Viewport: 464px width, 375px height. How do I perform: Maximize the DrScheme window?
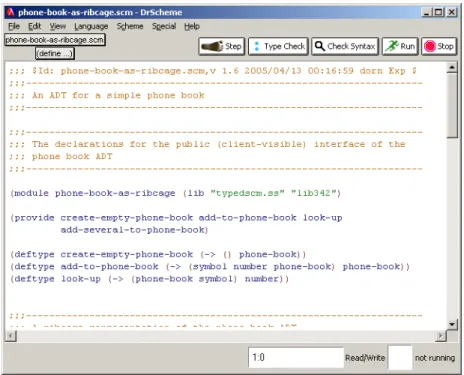tap(439, 13)
